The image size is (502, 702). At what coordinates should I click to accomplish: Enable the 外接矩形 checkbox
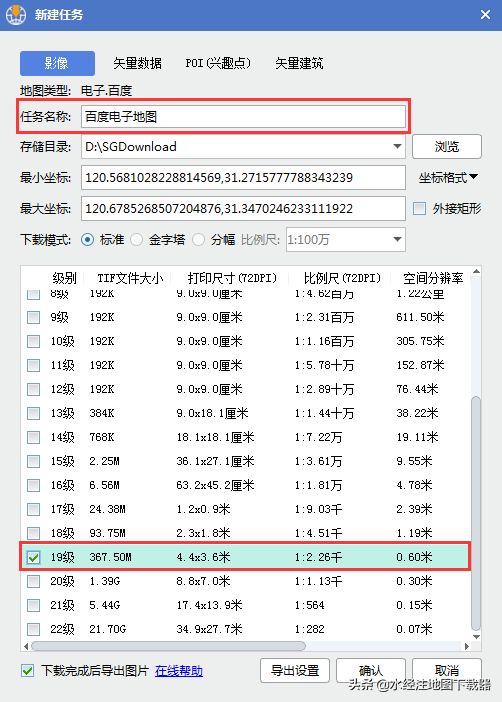coord(420,208)
